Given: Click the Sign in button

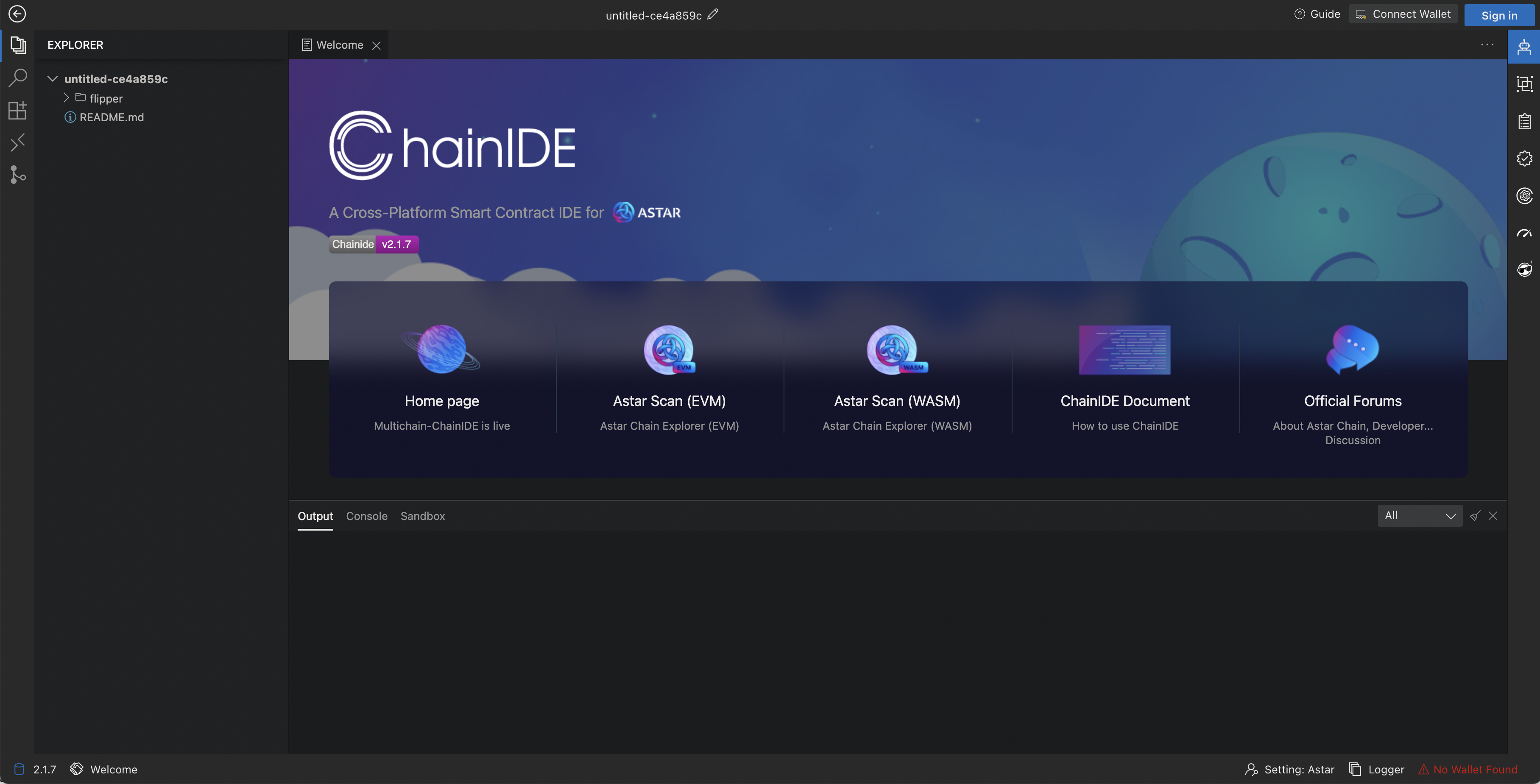Looking at the screenshot, I should (1499, 16).
